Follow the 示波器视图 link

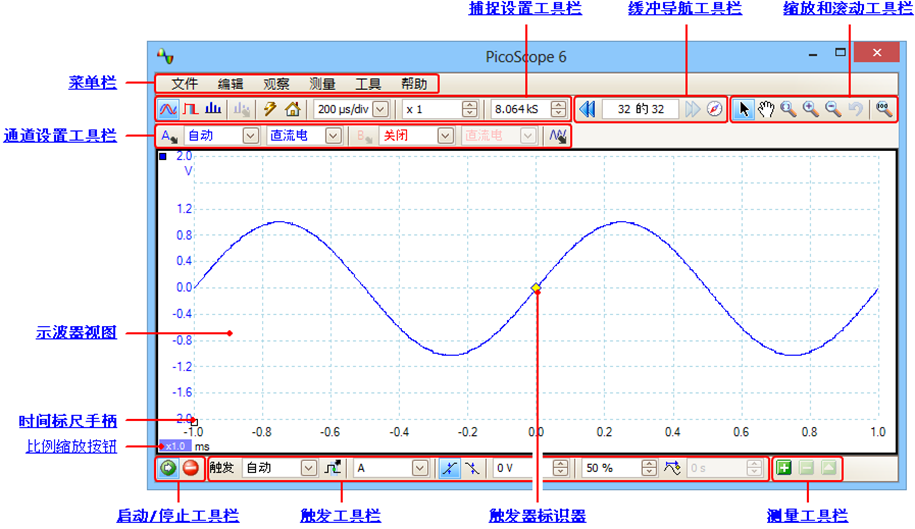pos(76,333)
